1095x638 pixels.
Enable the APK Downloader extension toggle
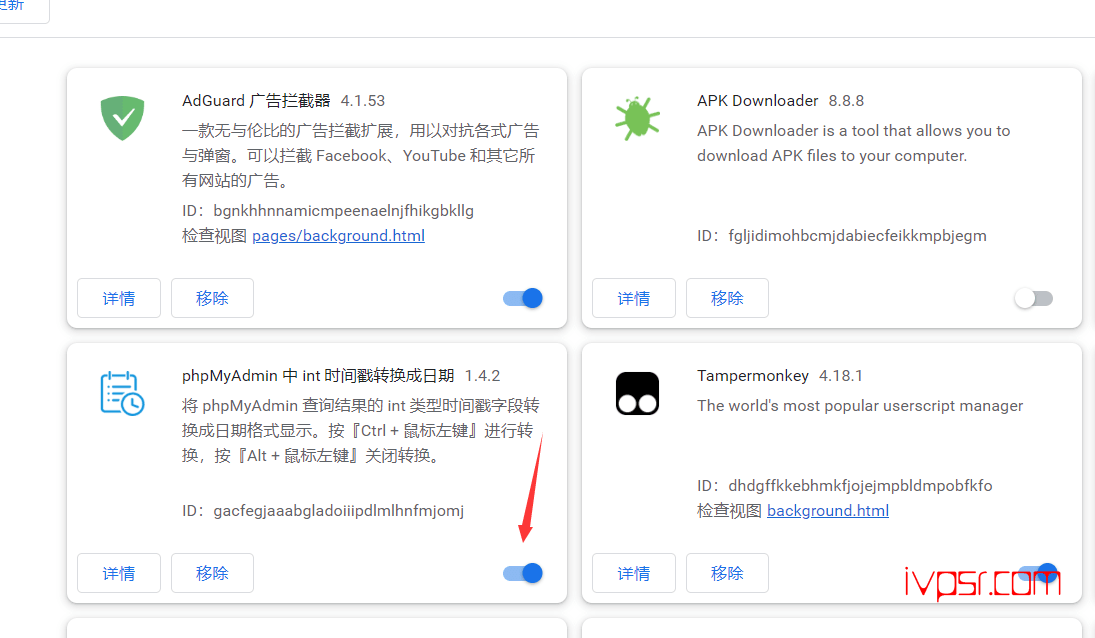coord(1034,298)
